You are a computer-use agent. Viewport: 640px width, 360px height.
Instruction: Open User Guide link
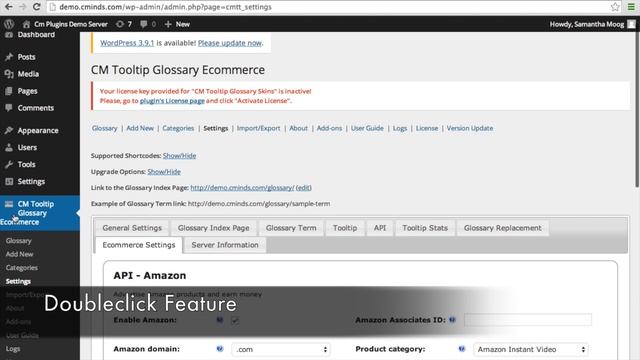[367, 128]
